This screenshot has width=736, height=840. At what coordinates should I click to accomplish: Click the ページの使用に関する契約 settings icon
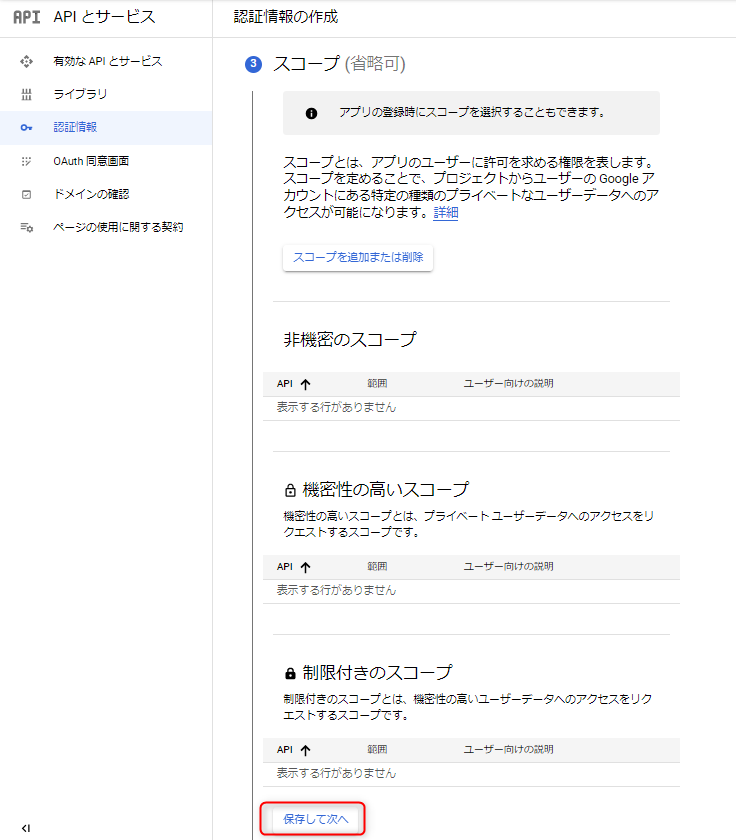tap(27, 228)
